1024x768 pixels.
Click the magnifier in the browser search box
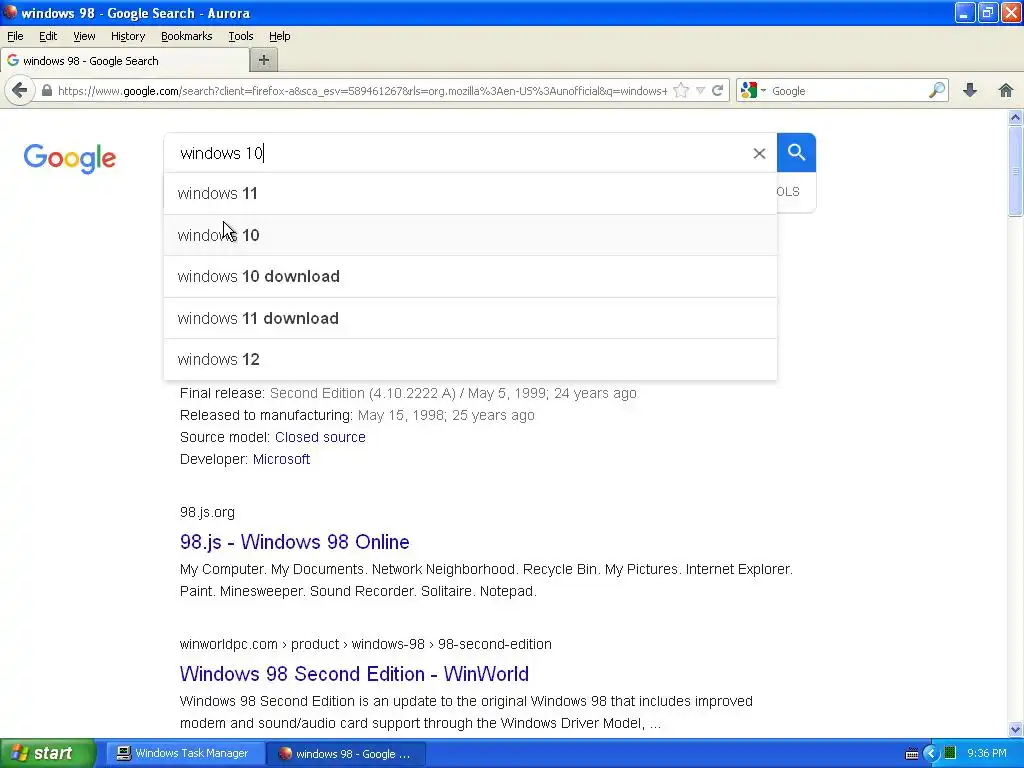click(x=937, y=90)
